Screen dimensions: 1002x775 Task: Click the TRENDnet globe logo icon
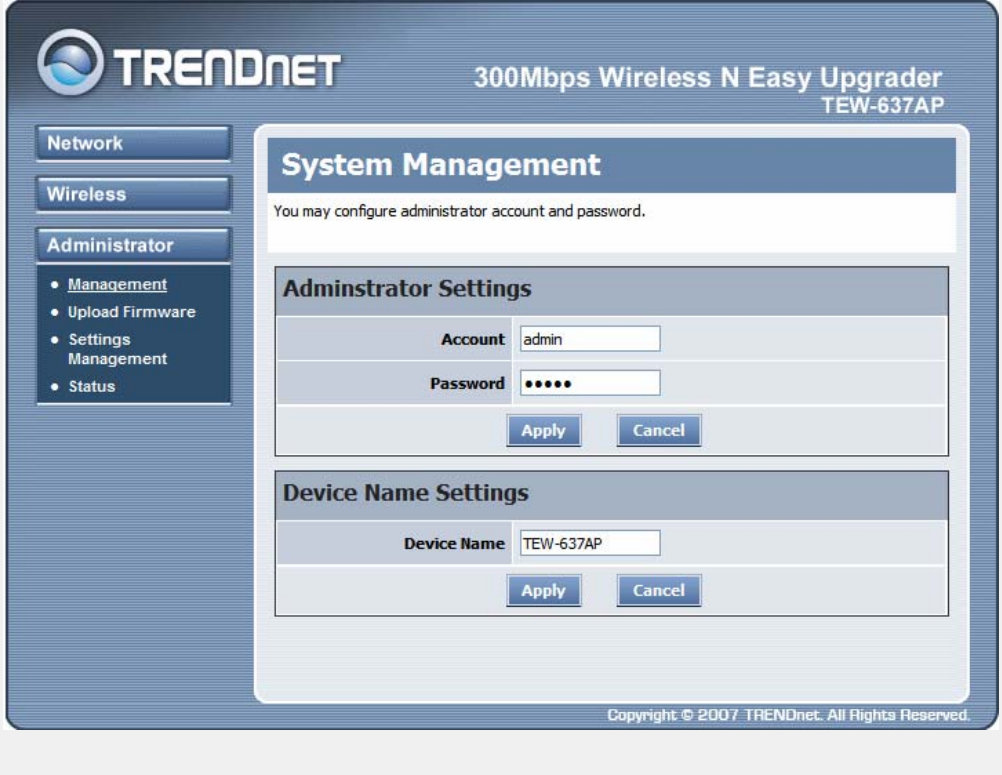[x=70, y=63]
